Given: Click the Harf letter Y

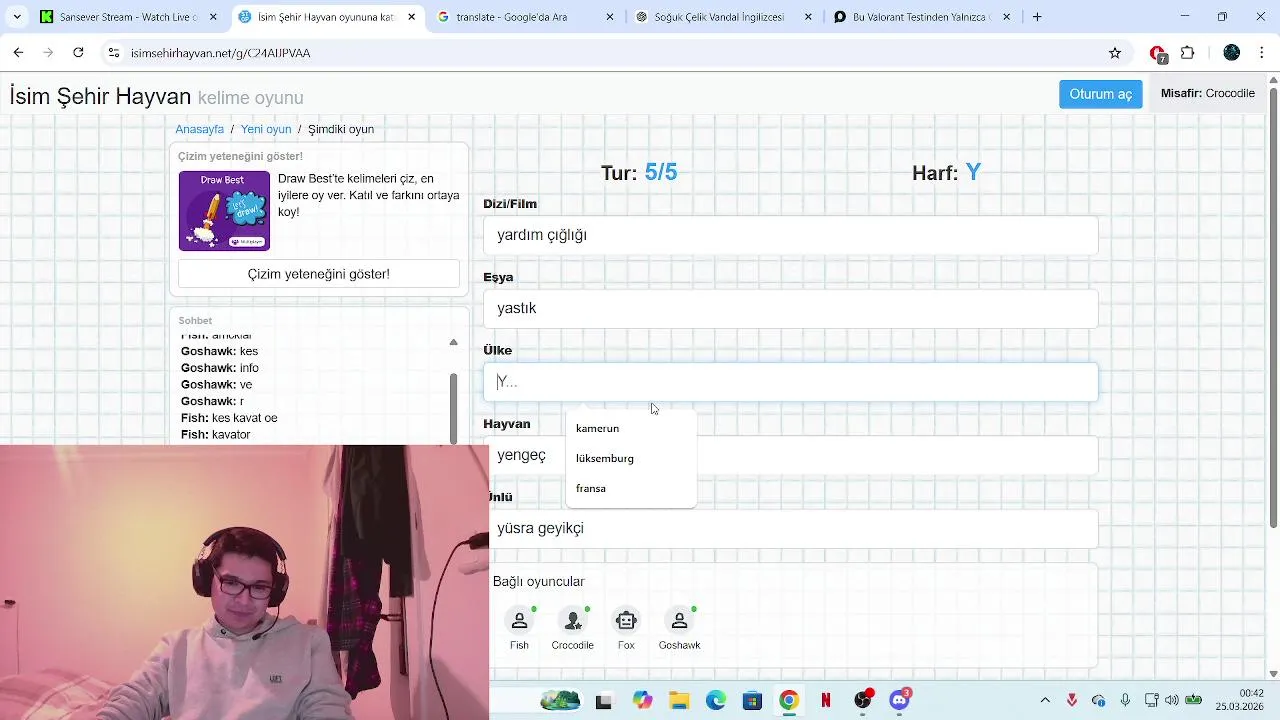Looking at the screenshot, I should coord(973,172).
